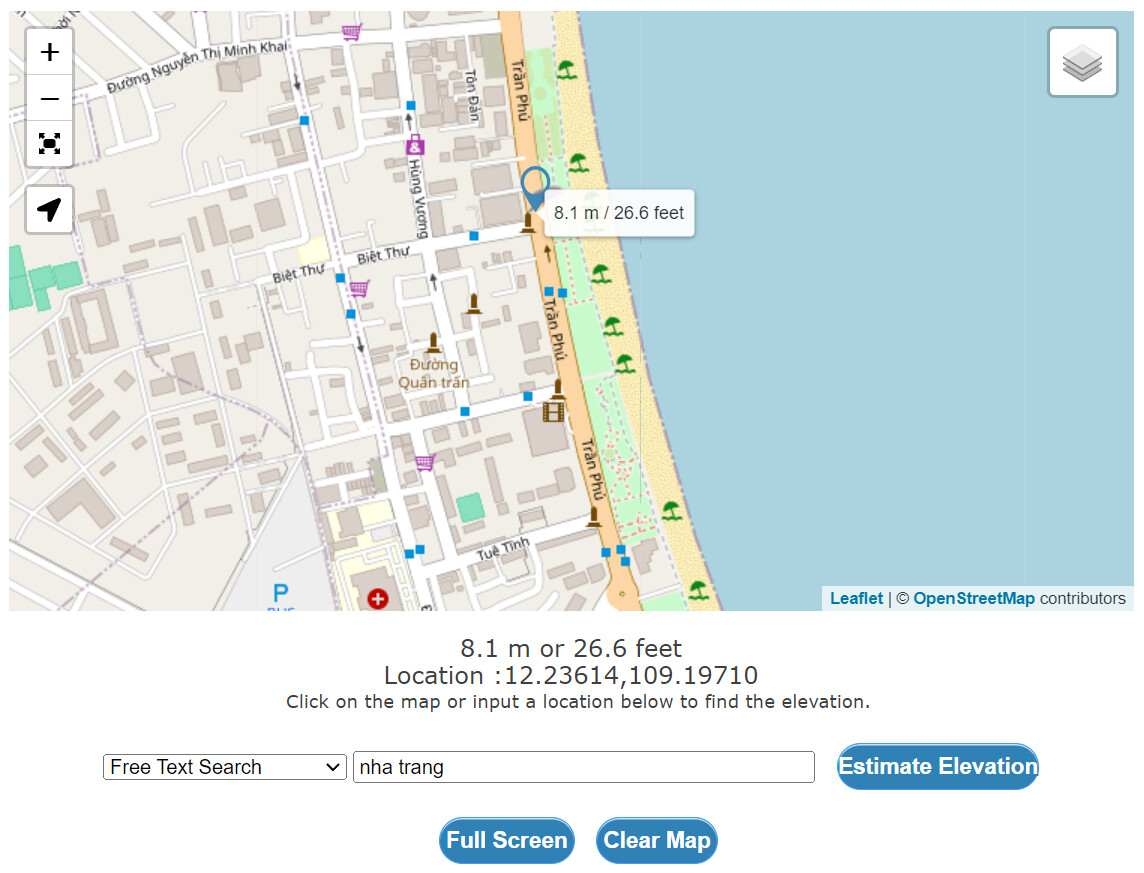
Task: Click the blue location marker pin
Action: pyautogui.click(x=535, y=184)
